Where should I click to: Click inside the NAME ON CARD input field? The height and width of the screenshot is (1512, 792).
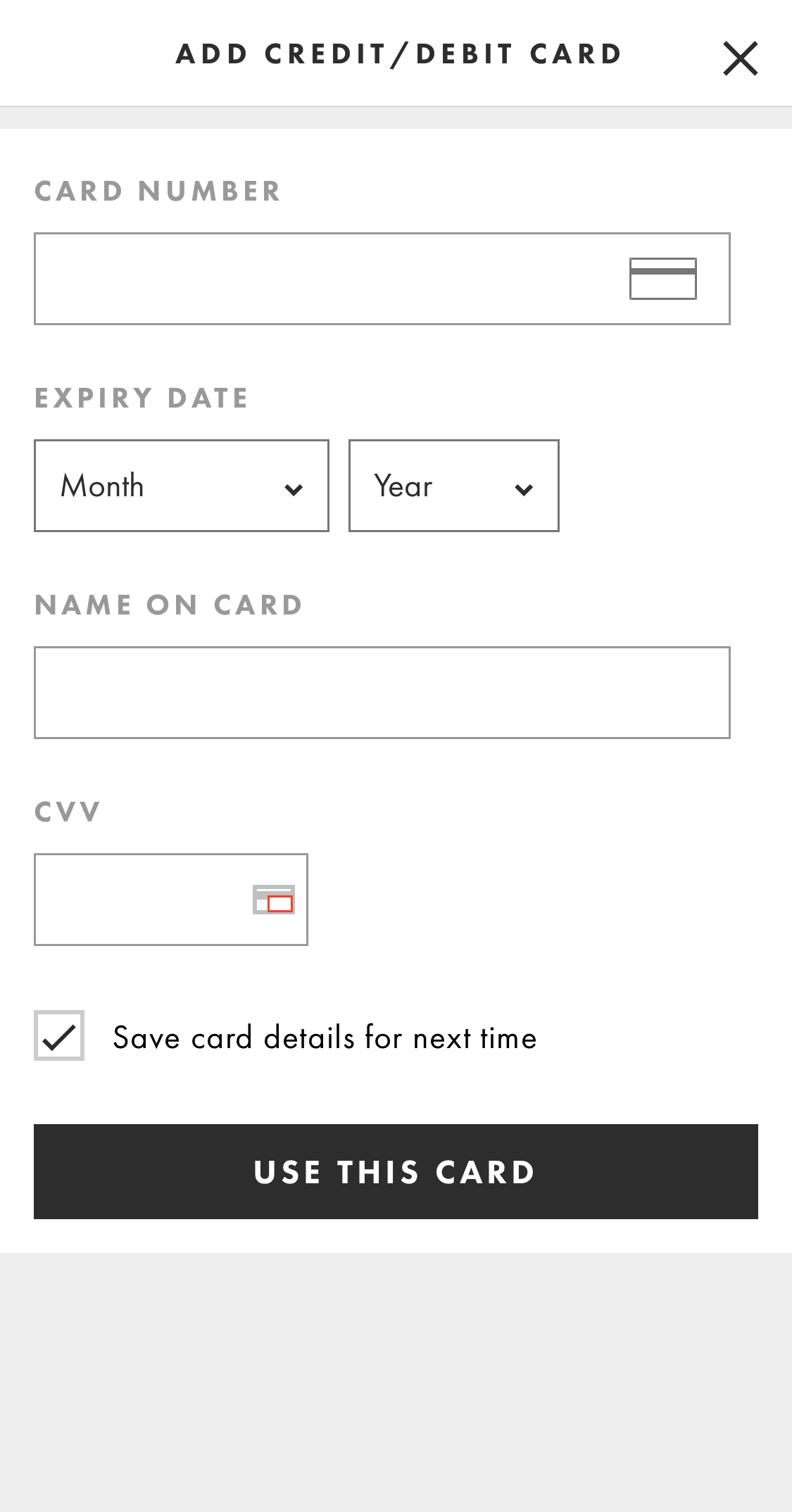click(382, 692)
